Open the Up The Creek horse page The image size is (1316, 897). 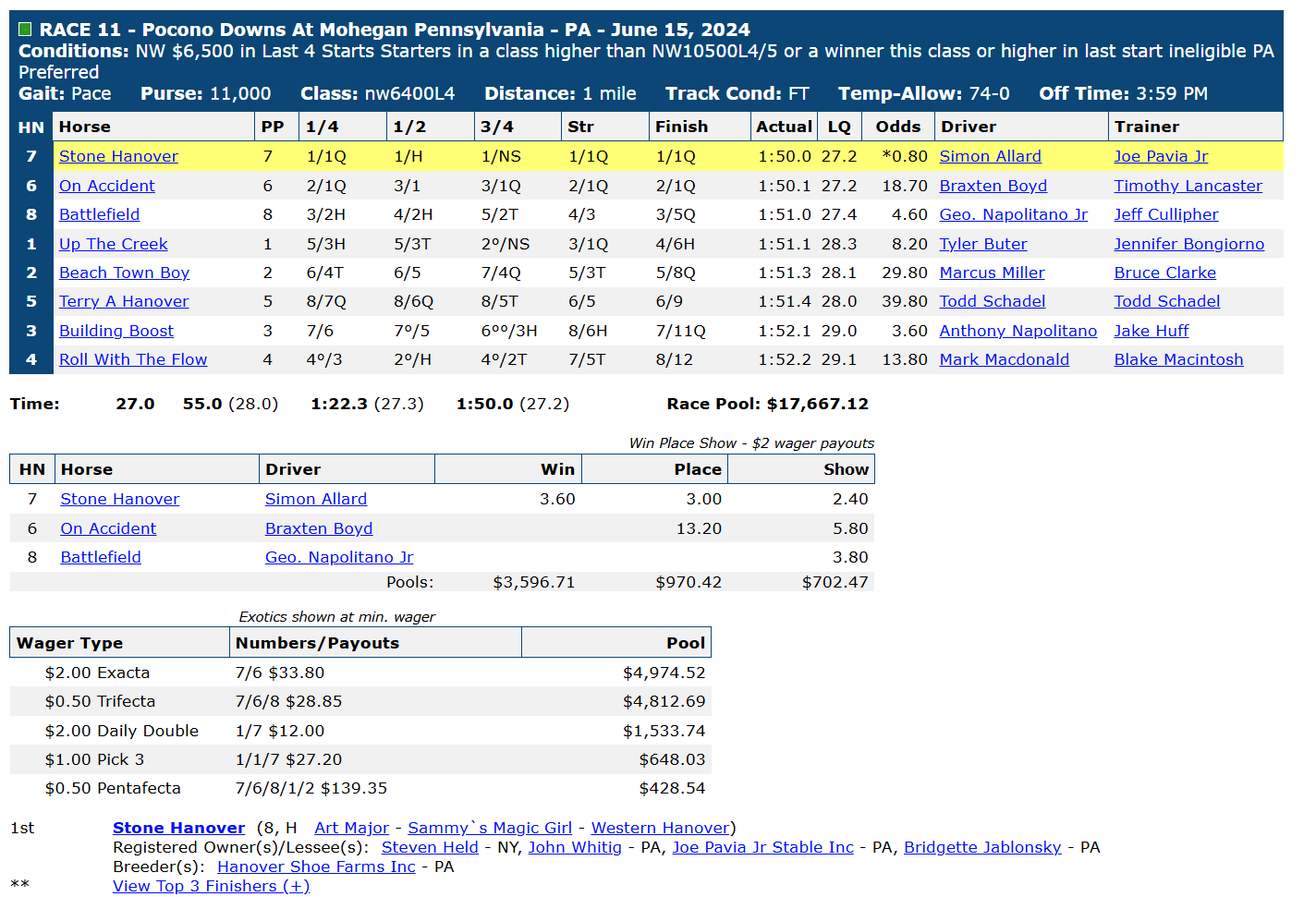coord(114,244)
